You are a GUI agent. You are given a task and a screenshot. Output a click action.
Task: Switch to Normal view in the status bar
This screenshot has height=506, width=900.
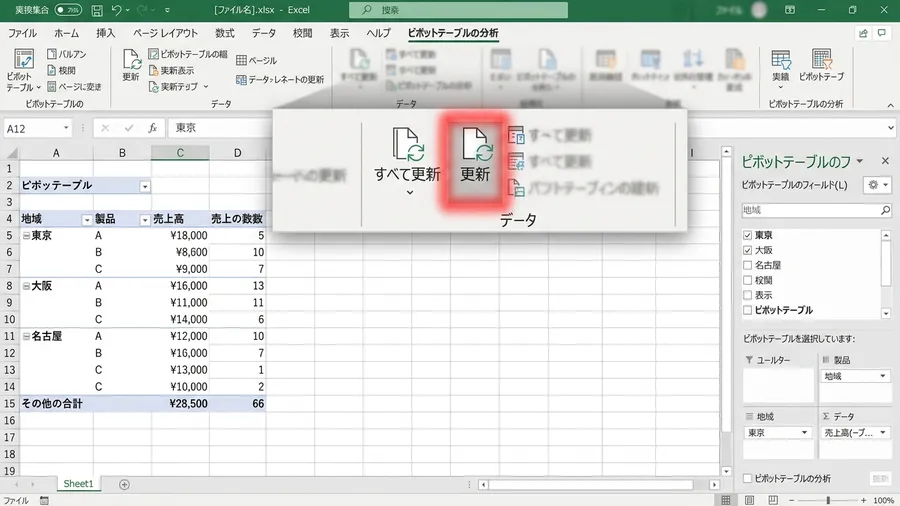click(x=726, y=500)
